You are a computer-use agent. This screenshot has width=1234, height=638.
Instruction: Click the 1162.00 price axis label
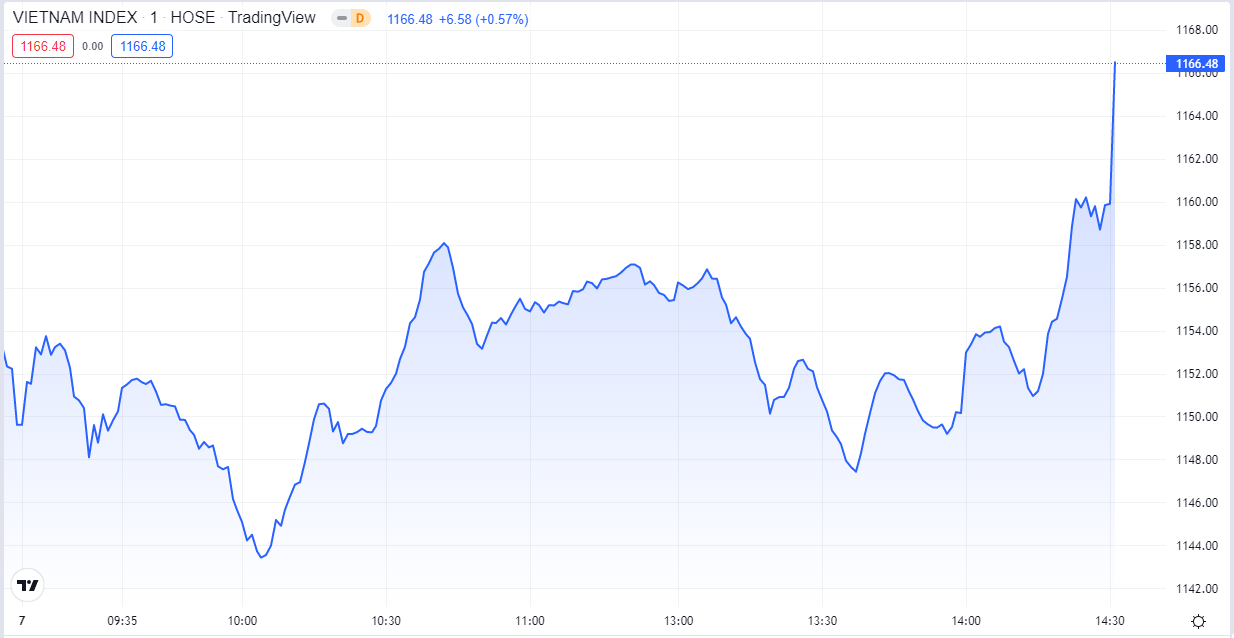(1197, 159)
